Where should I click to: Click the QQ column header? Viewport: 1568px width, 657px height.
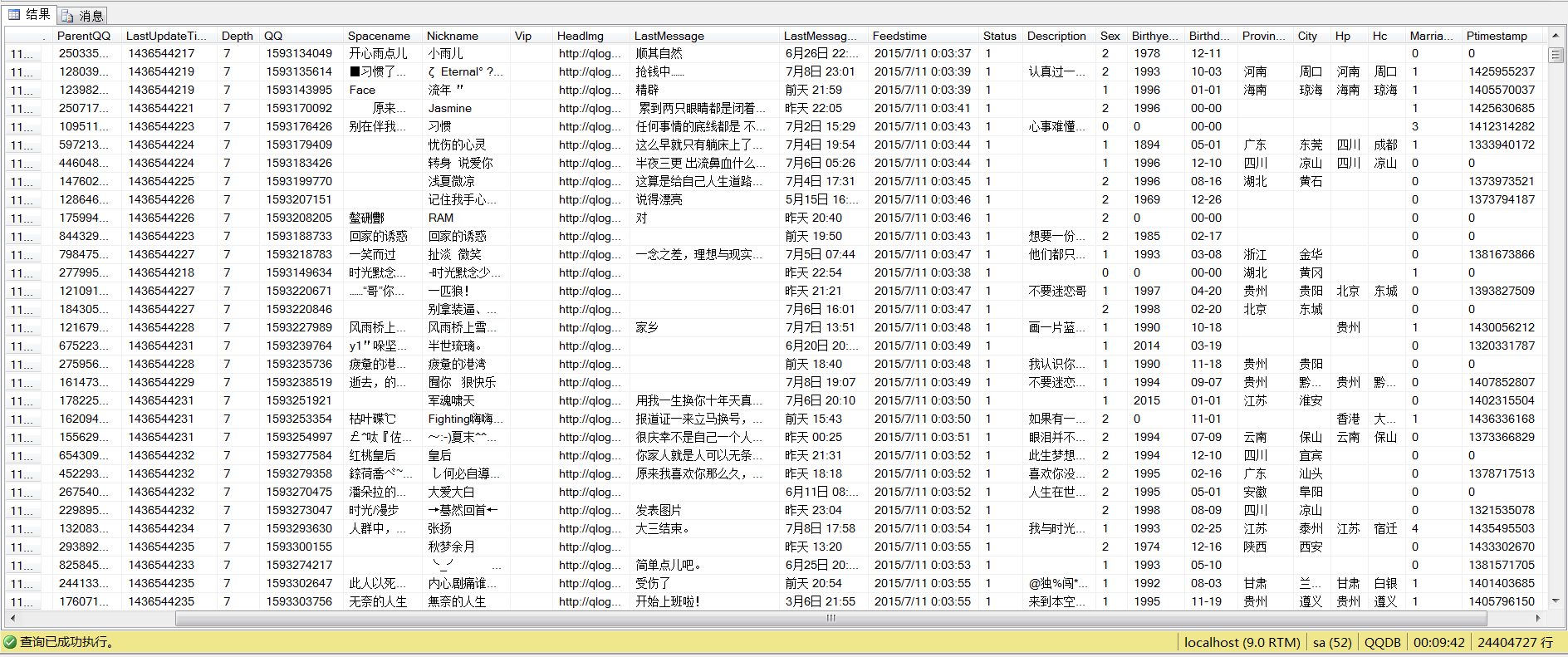point(301,36)
